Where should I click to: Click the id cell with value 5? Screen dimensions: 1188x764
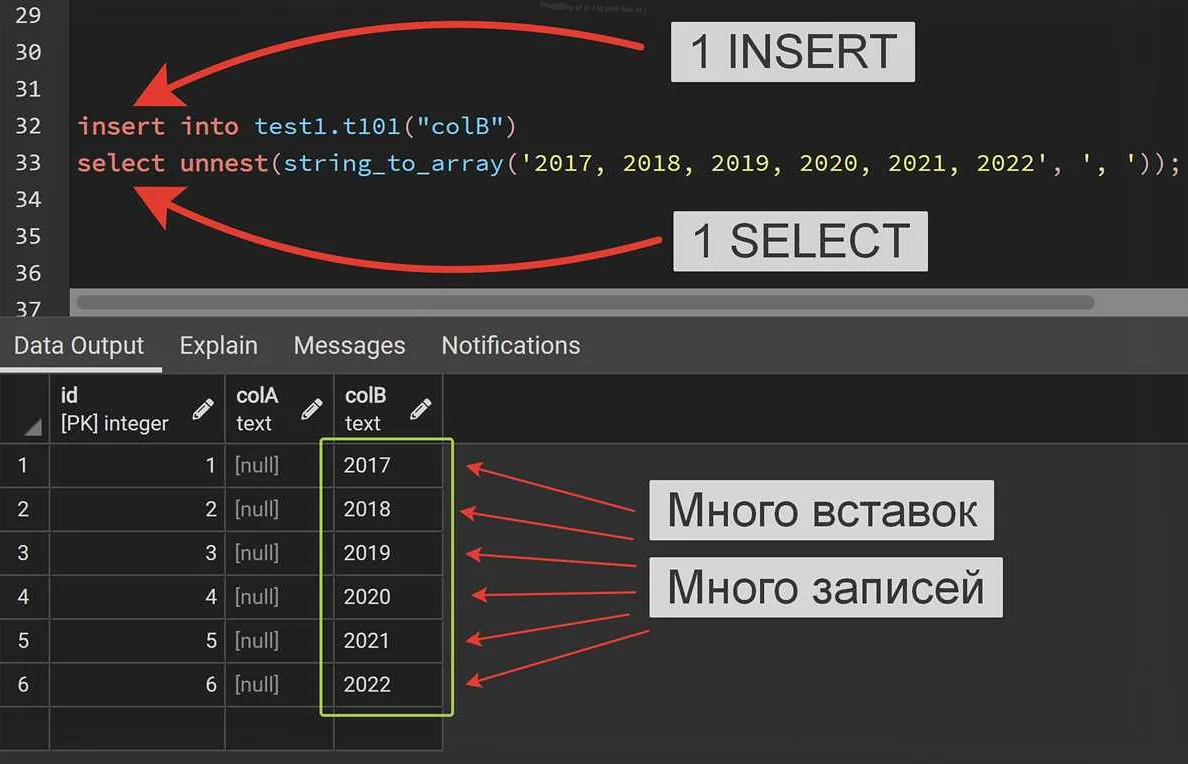point(137,640)
